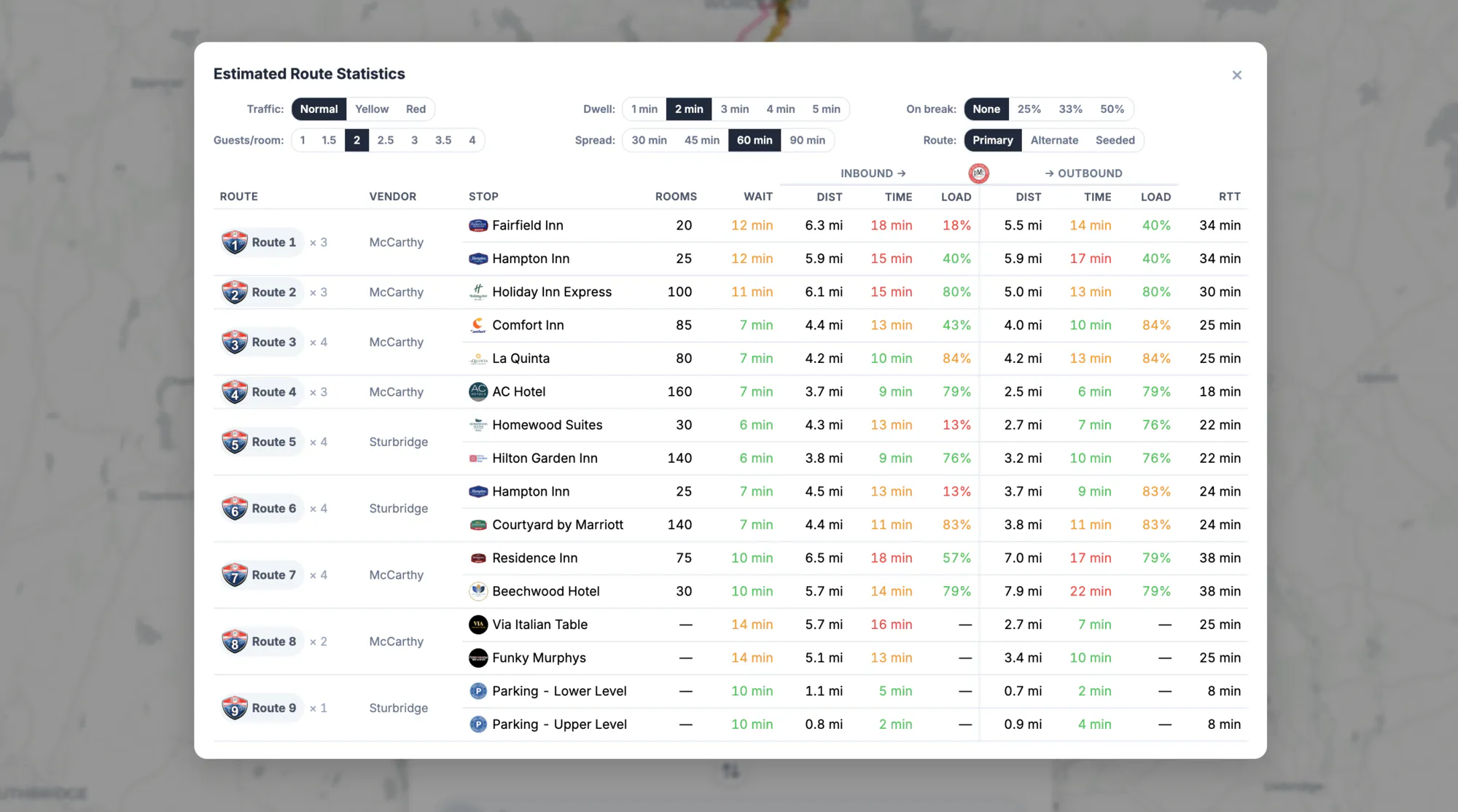This screenshot has width=1458, height=812.
Task: Set traffic to Yellow
Action: click(x=372, y=109)
